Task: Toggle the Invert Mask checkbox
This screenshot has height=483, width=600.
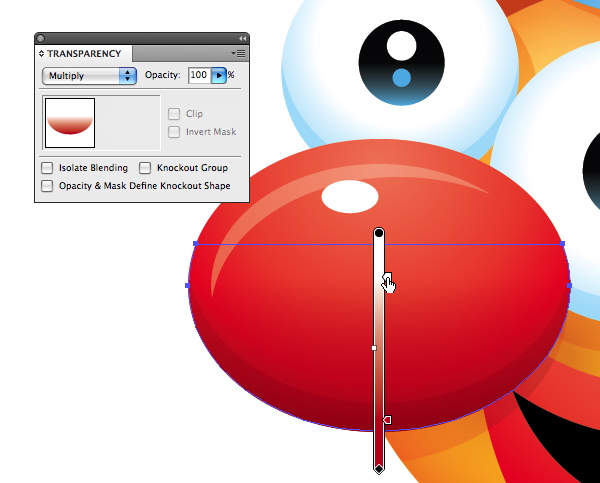Action: 174,132
